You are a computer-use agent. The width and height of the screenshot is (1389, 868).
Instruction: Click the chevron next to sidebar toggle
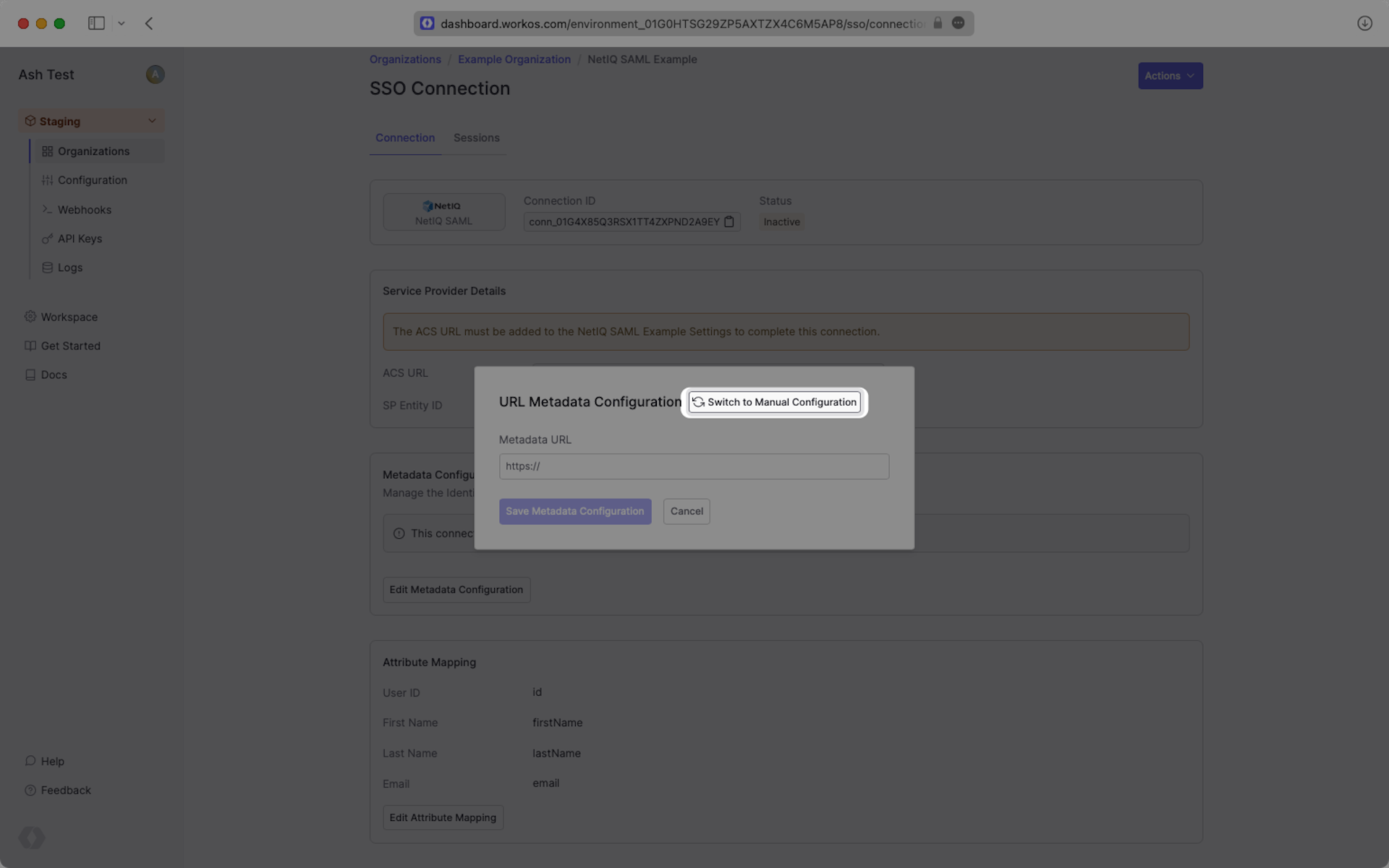pyautogui.click(x=122, y=23)
